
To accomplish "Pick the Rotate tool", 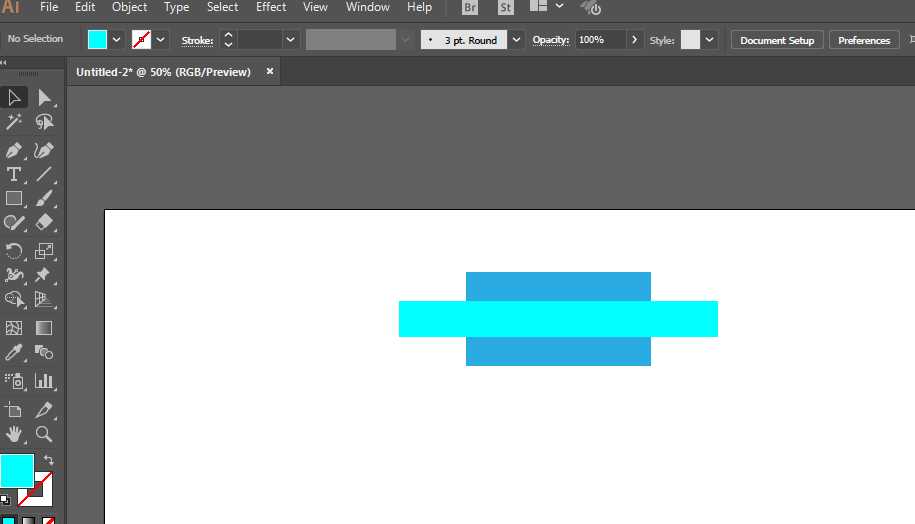I will click(14, 251).
